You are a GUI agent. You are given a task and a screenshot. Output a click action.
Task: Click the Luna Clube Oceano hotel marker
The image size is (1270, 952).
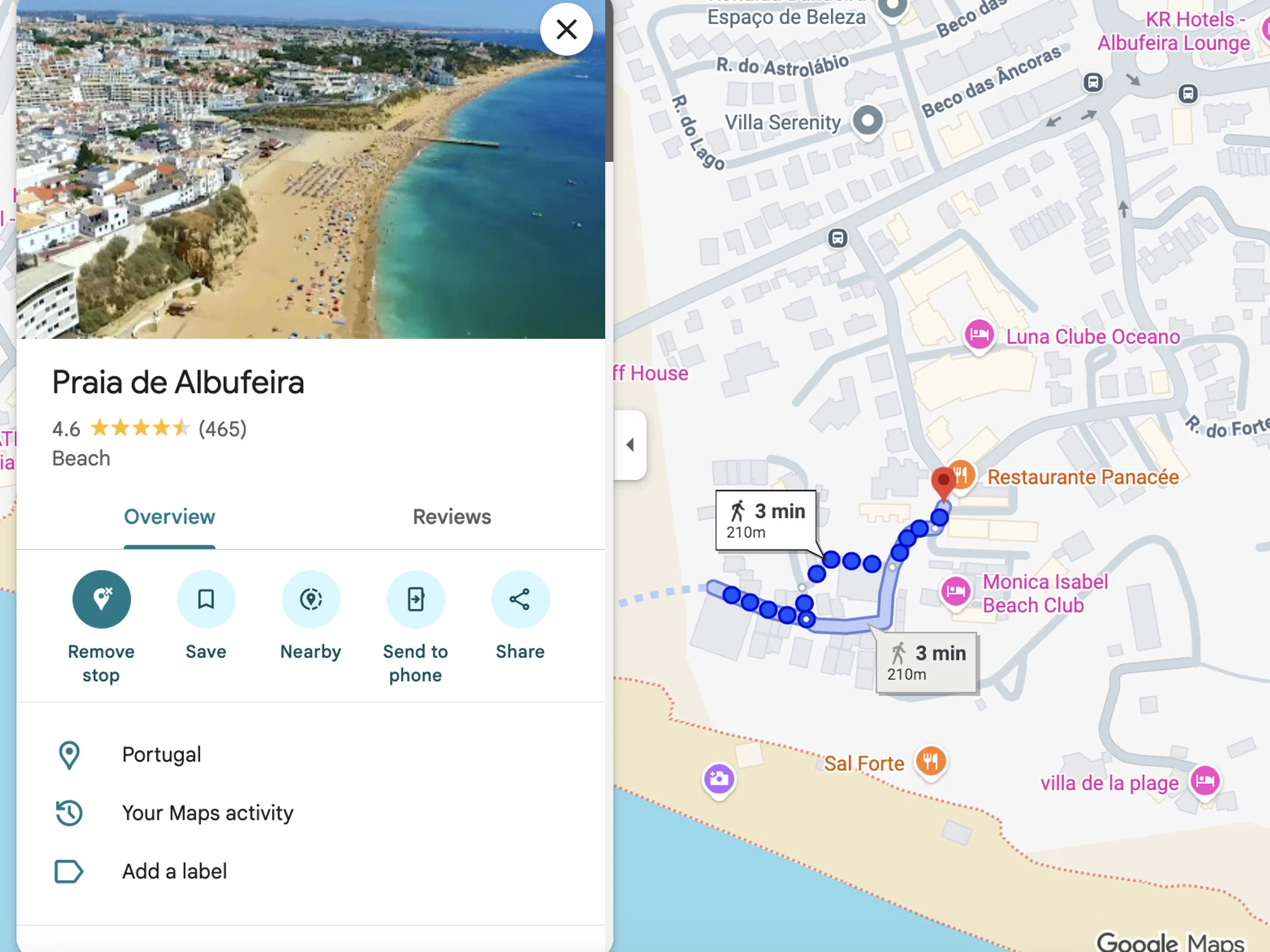pyautogui.click(x=979, y=335)
